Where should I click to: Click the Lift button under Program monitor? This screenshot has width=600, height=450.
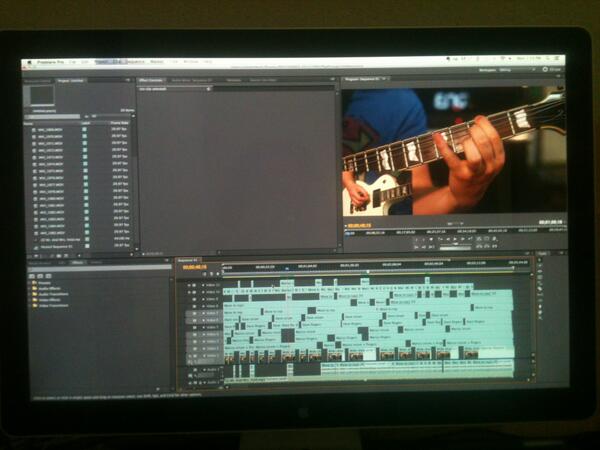click(x=479, y=247)
